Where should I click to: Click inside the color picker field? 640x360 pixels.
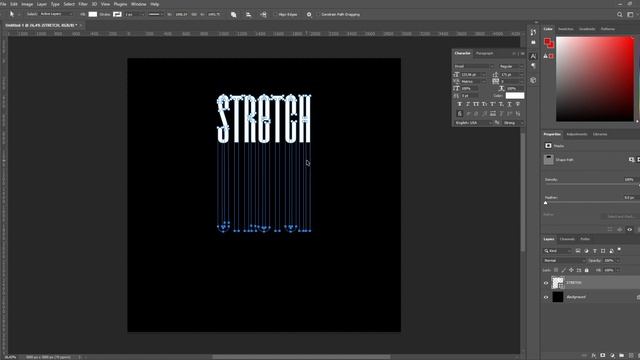pos(595,79)
